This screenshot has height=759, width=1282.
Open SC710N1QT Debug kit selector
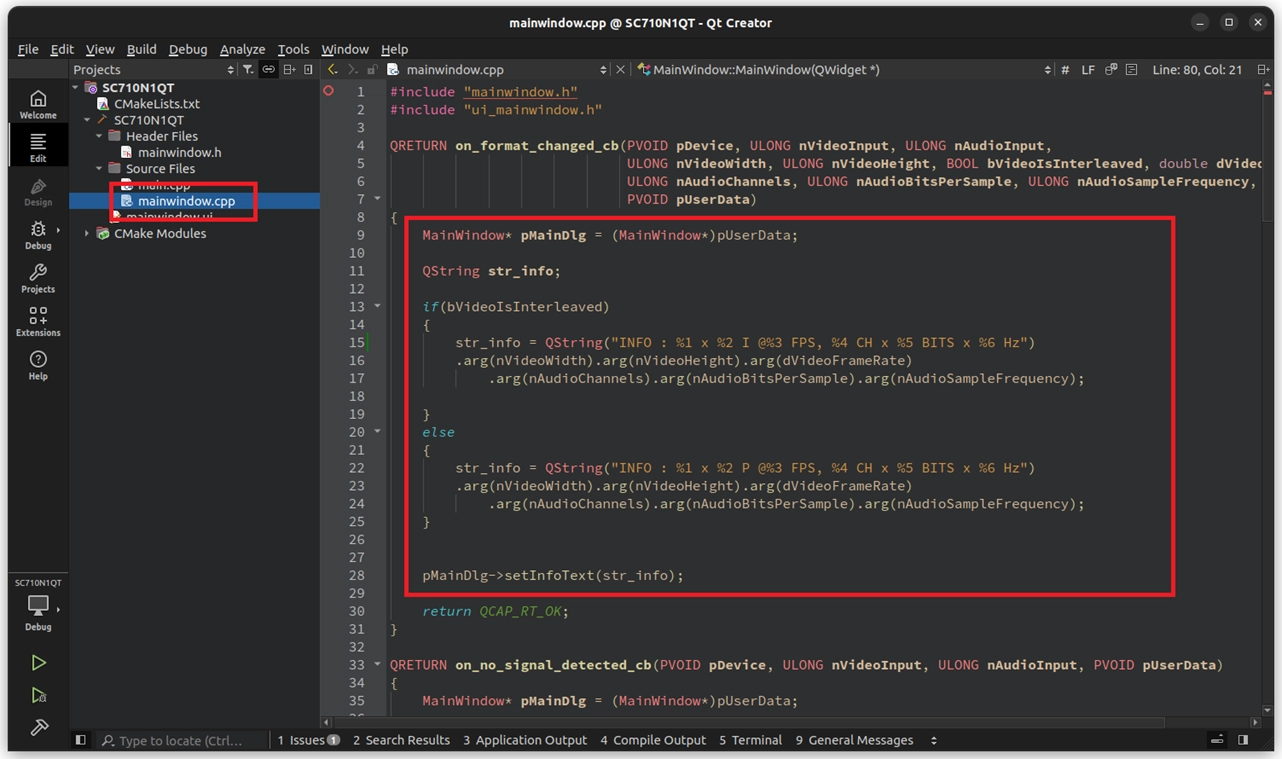[38, 606]
